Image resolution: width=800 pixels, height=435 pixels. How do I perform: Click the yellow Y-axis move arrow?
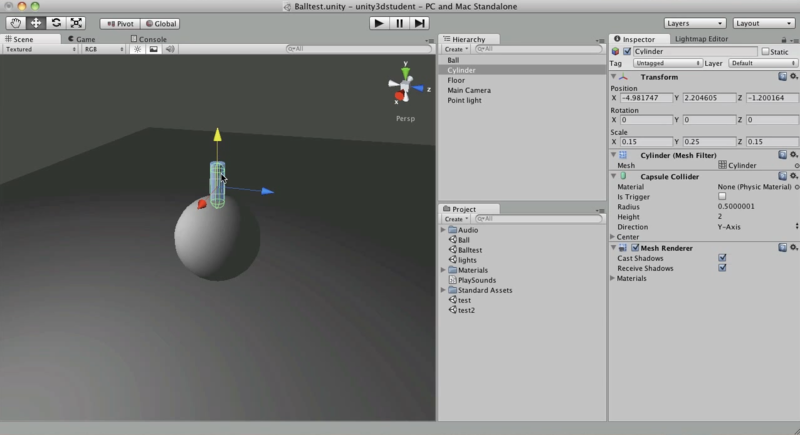click(218, 135)
